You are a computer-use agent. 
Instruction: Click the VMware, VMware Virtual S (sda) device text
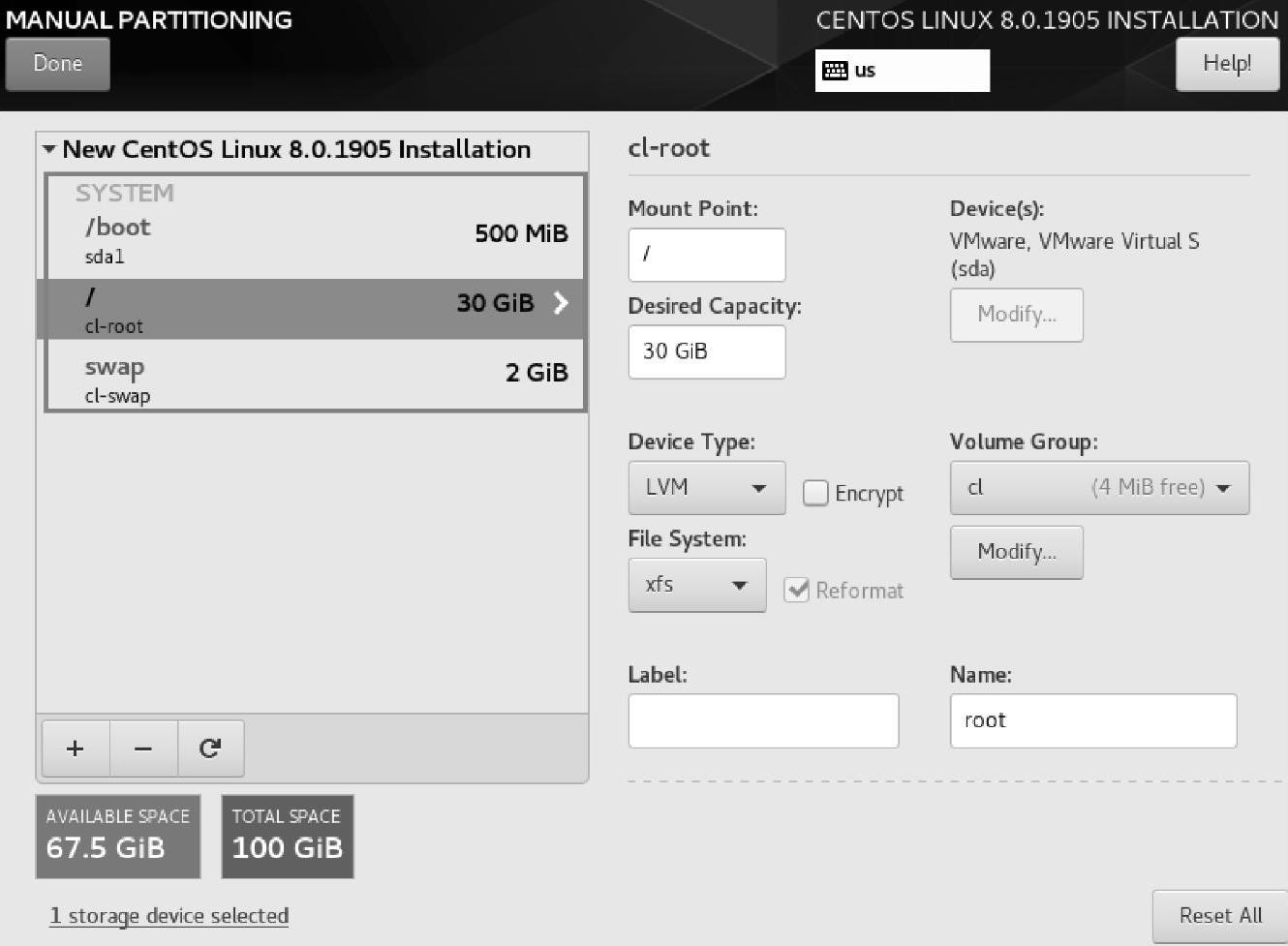tap(1074, 255)
